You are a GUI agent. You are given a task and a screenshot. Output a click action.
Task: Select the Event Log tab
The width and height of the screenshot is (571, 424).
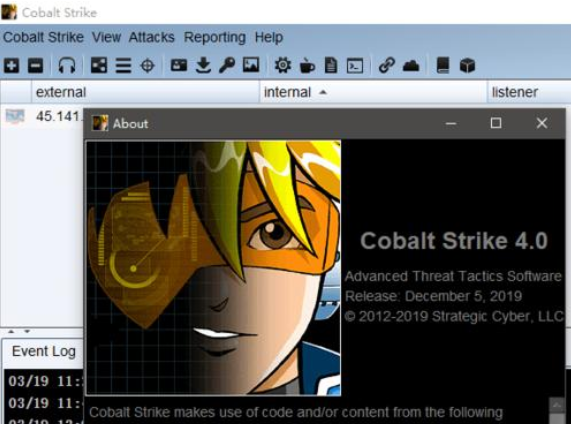pos(44,352)
